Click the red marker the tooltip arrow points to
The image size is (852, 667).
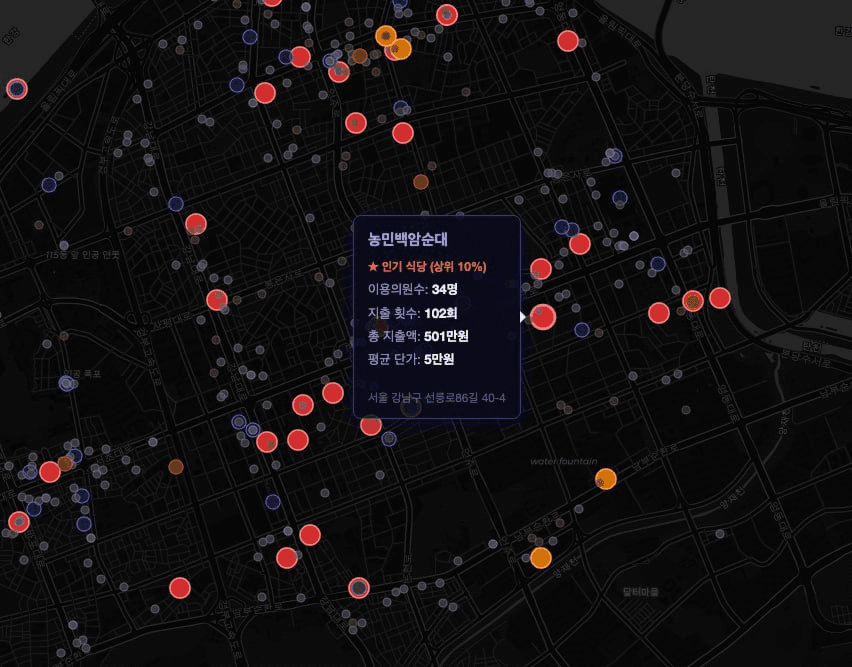point(543,317)
